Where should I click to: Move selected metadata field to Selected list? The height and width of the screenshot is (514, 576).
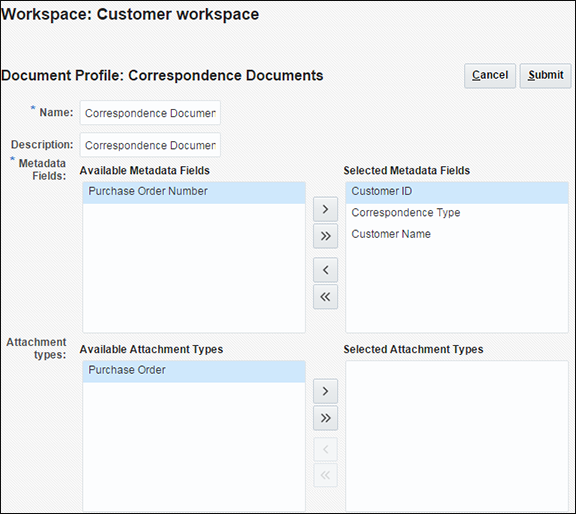(325, 209)
